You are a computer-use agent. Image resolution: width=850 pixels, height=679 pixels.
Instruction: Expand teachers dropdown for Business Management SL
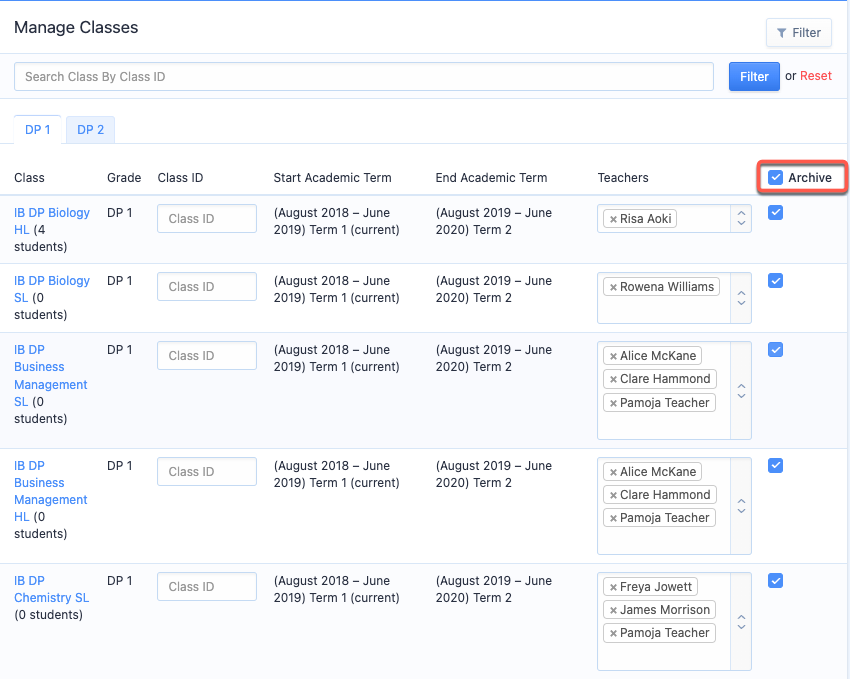tap(741, 391)
